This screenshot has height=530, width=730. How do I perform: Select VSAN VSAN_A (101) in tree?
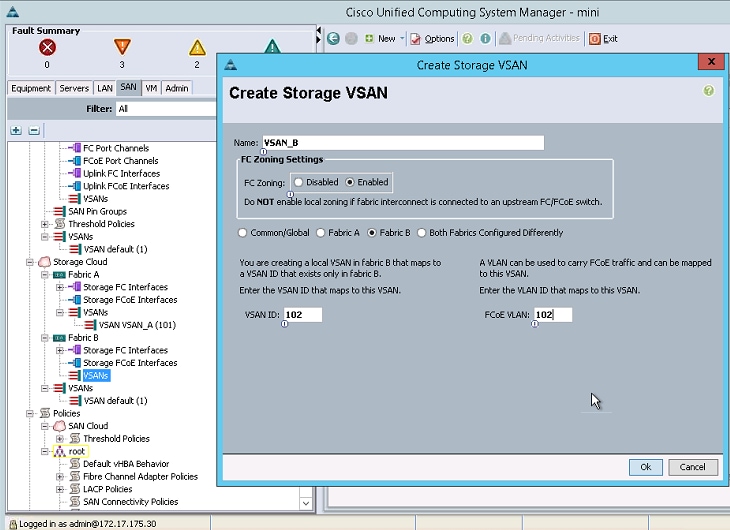137,325
